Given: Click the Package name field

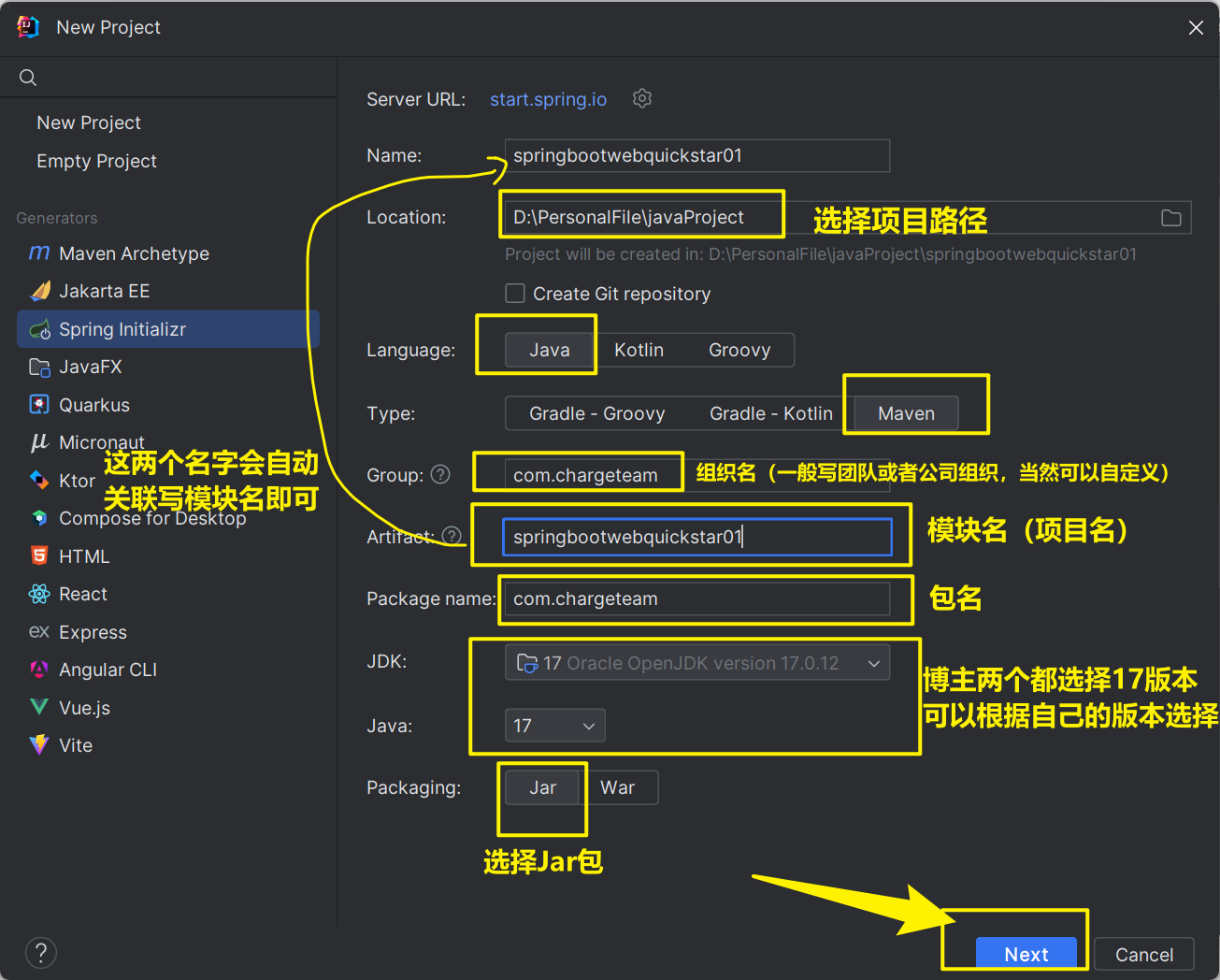Looking at the screenshot, I should click(x=697, y=598).
